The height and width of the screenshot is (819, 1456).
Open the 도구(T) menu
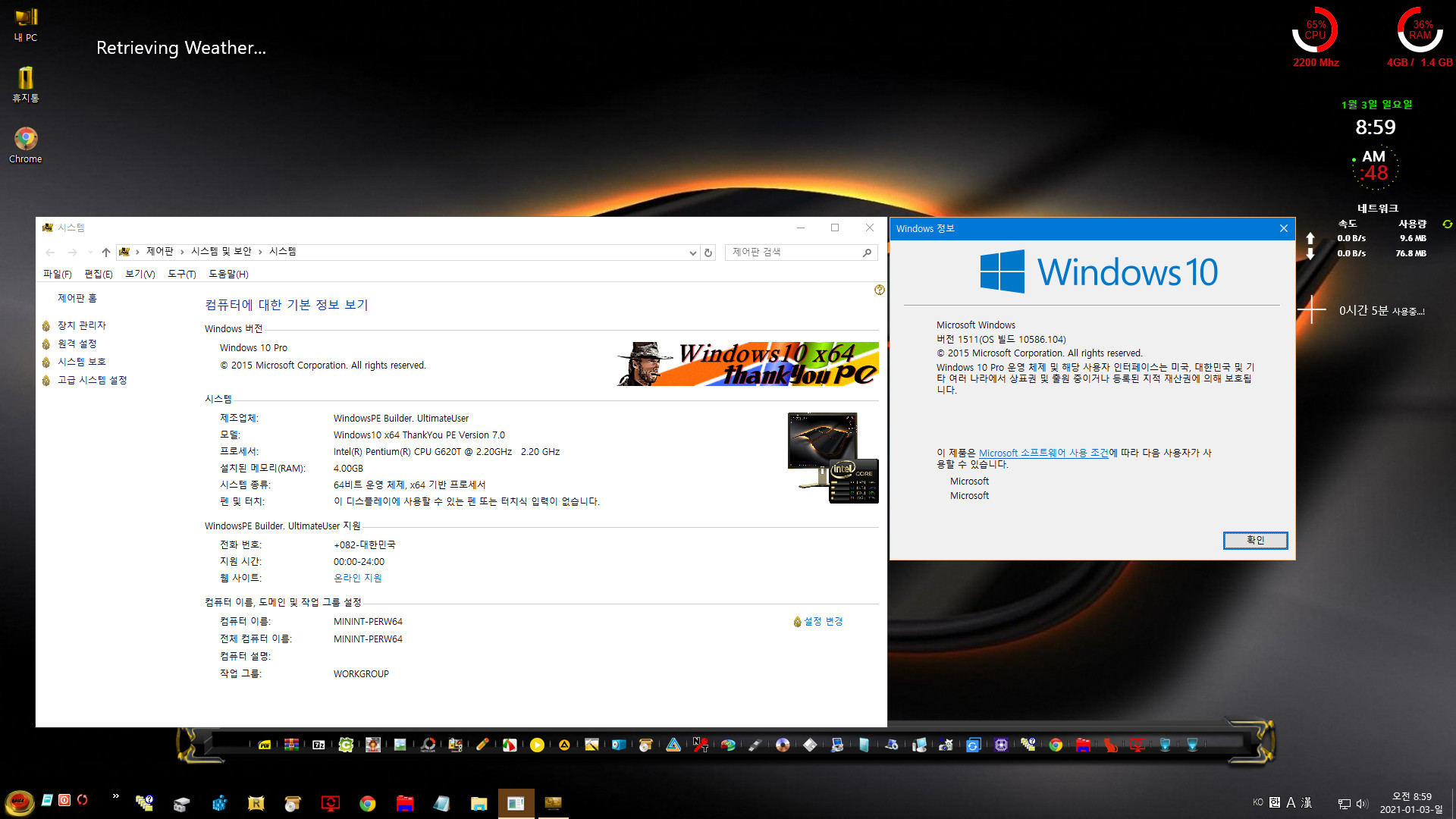click(181, 274)
